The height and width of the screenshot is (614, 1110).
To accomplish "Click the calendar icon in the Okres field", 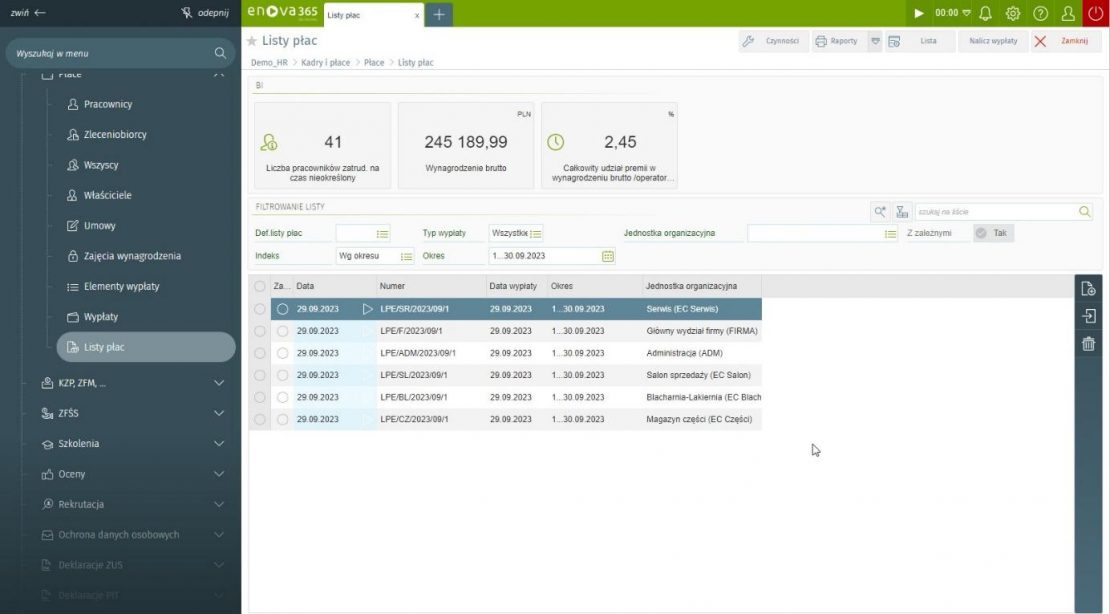I will coord(607,256).
